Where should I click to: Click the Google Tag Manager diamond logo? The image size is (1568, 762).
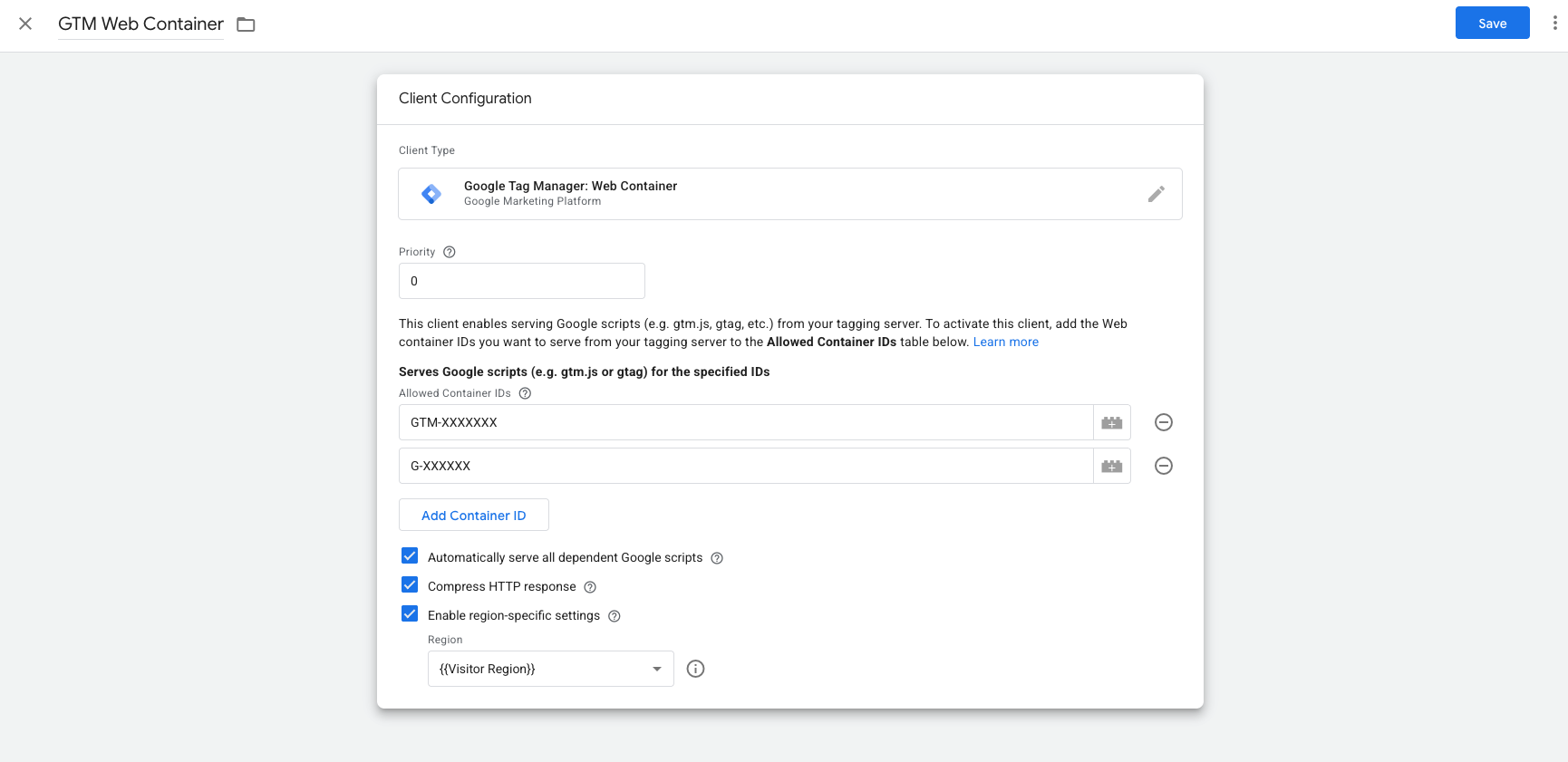point(431,194)
